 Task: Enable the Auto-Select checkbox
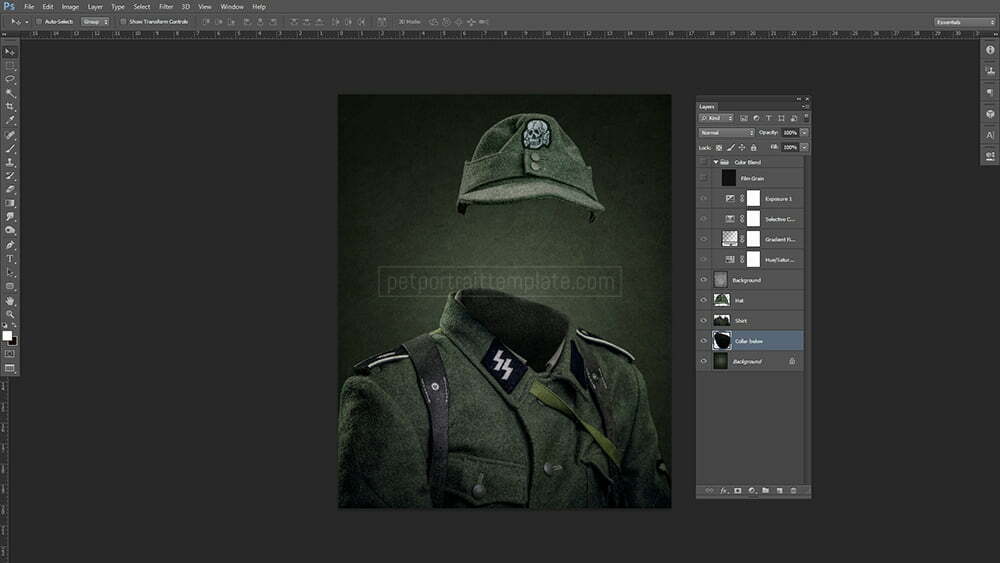[x=39, y=22]
